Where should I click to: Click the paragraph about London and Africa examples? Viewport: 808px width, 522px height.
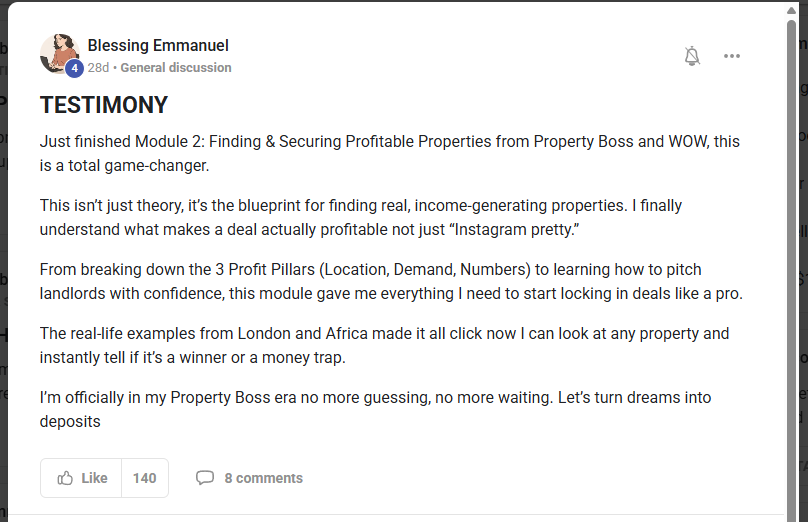tap(385, 345)
